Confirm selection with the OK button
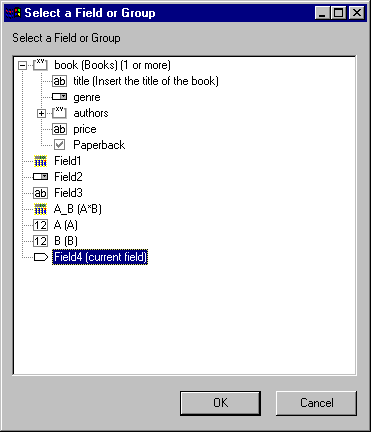Image resolution: width=371 pixels, height=432 pixels. pyautogui.click(x=220, y=403)
